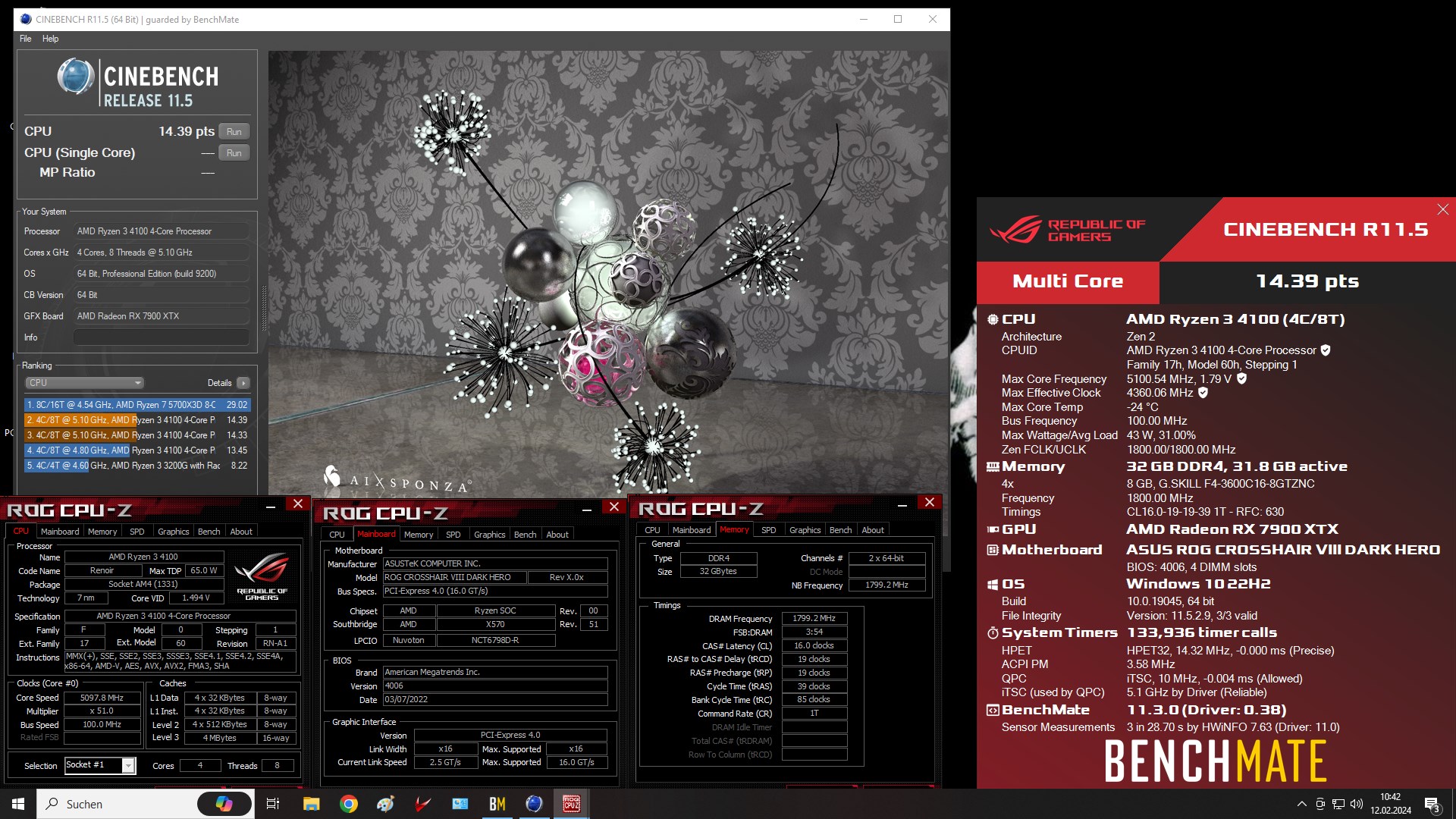Viewport: 1456px width, 819px height.
Task: Open SPD tab in the CPU-Z window showing Timings
Action: (x=768, y=530)
